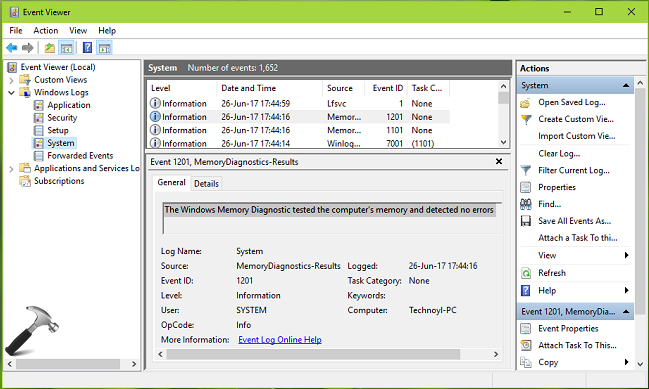Open the Event Log Online Help link
The width and height of the screenshot is (649, 389).
click(x=280, y=340)
